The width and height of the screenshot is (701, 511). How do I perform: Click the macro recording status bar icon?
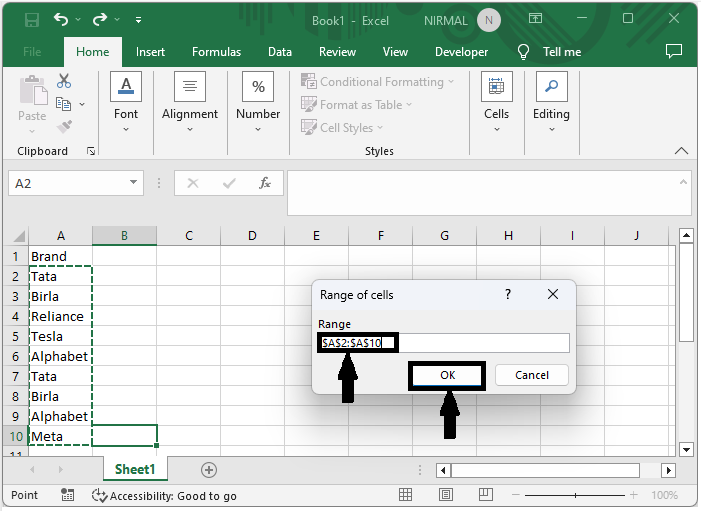coord(68,495)
